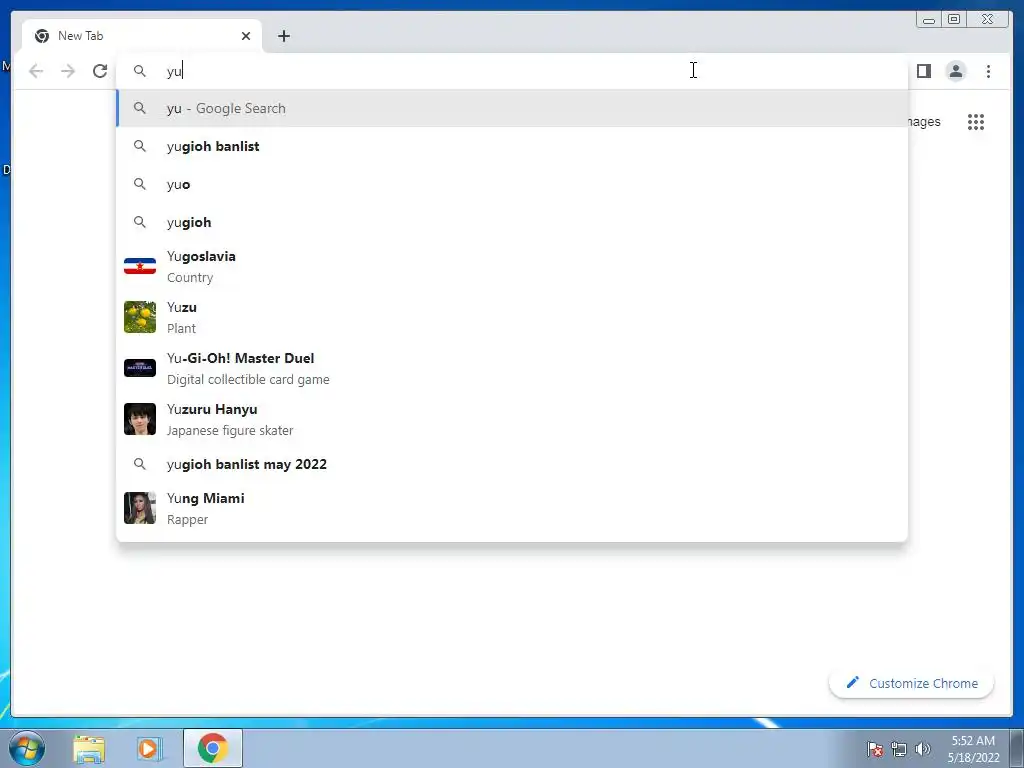Click the browser forward arrow

[68, 71]
